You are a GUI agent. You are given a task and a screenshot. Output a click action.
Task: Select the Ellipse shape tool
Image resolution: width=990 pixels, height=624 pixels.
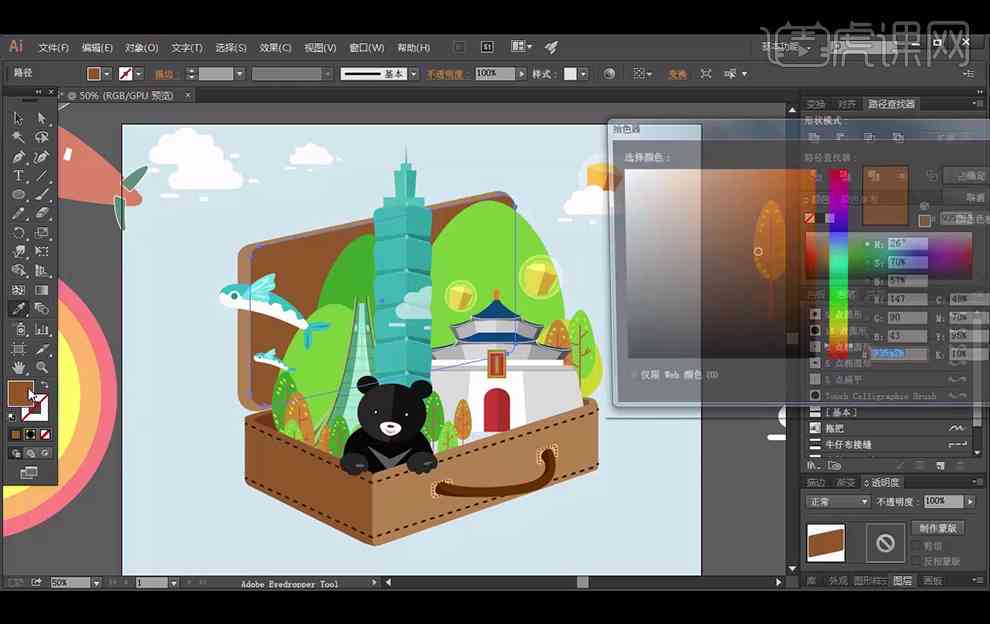18,195
